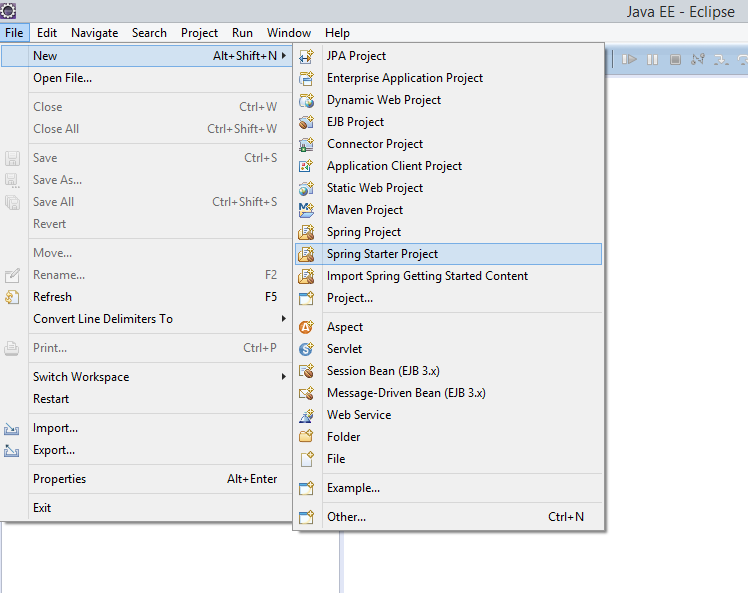Select Servlet entry in New submenu
The image size is (748, 593).
(x=448, y=349)
